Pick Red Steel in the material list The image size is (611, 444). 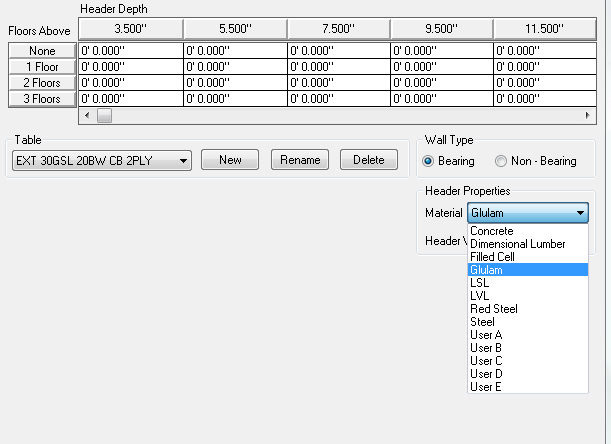493,309
